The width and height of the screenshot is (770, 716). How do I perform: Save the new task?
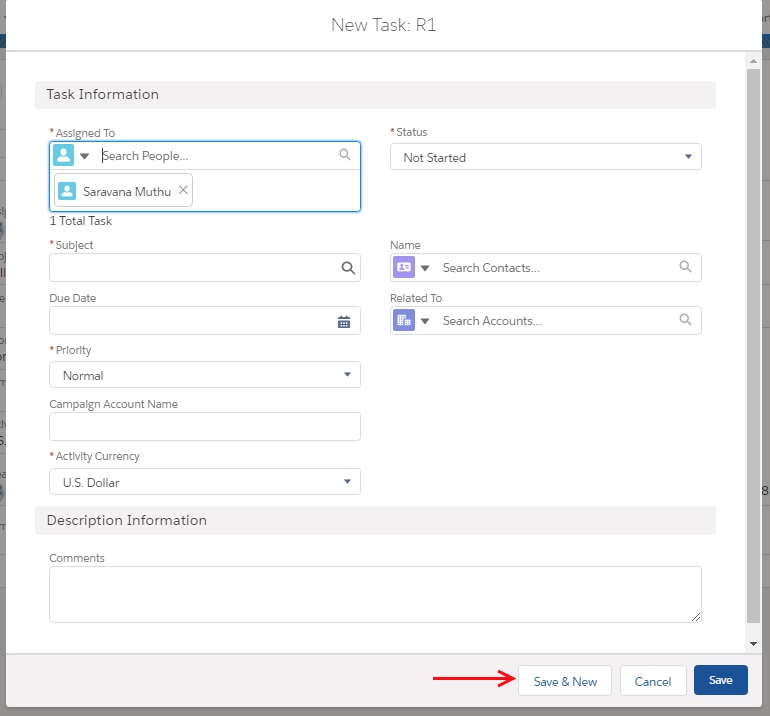coord(720,680)
